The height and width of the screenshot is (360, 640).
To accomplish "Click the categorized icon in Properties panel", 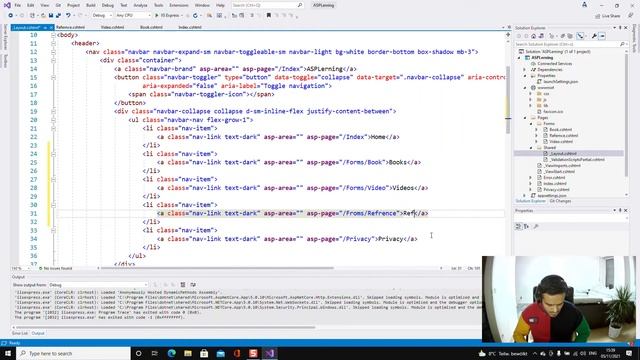I will click(518, 226).
